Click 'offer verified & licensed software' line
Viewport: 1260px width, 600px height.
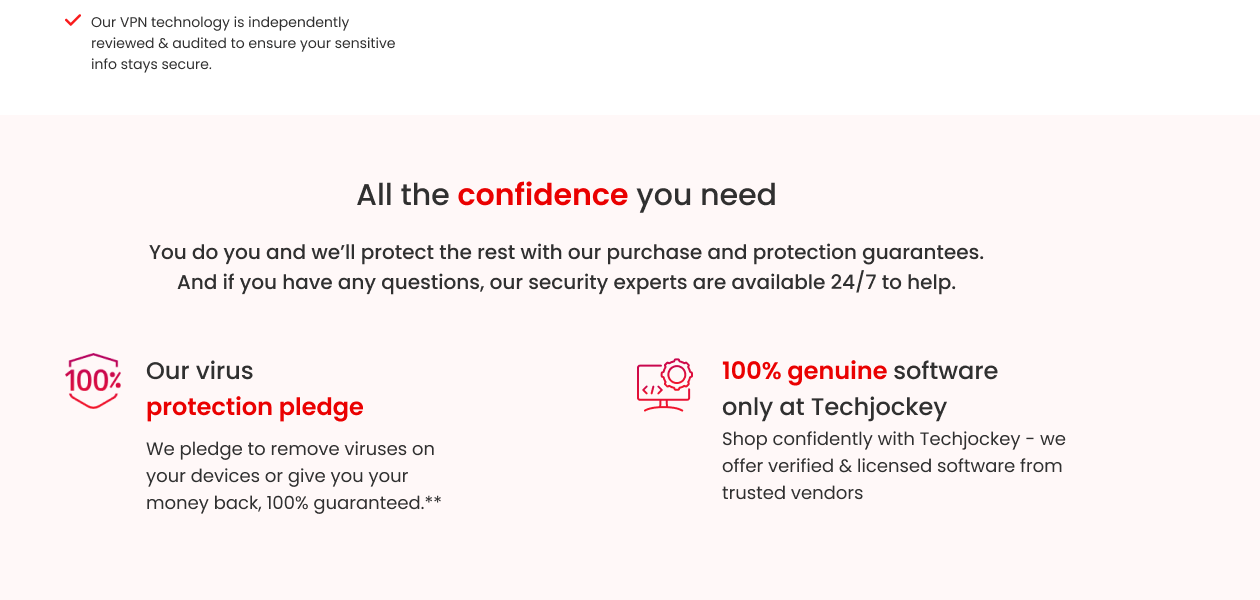tap(892, 466)
